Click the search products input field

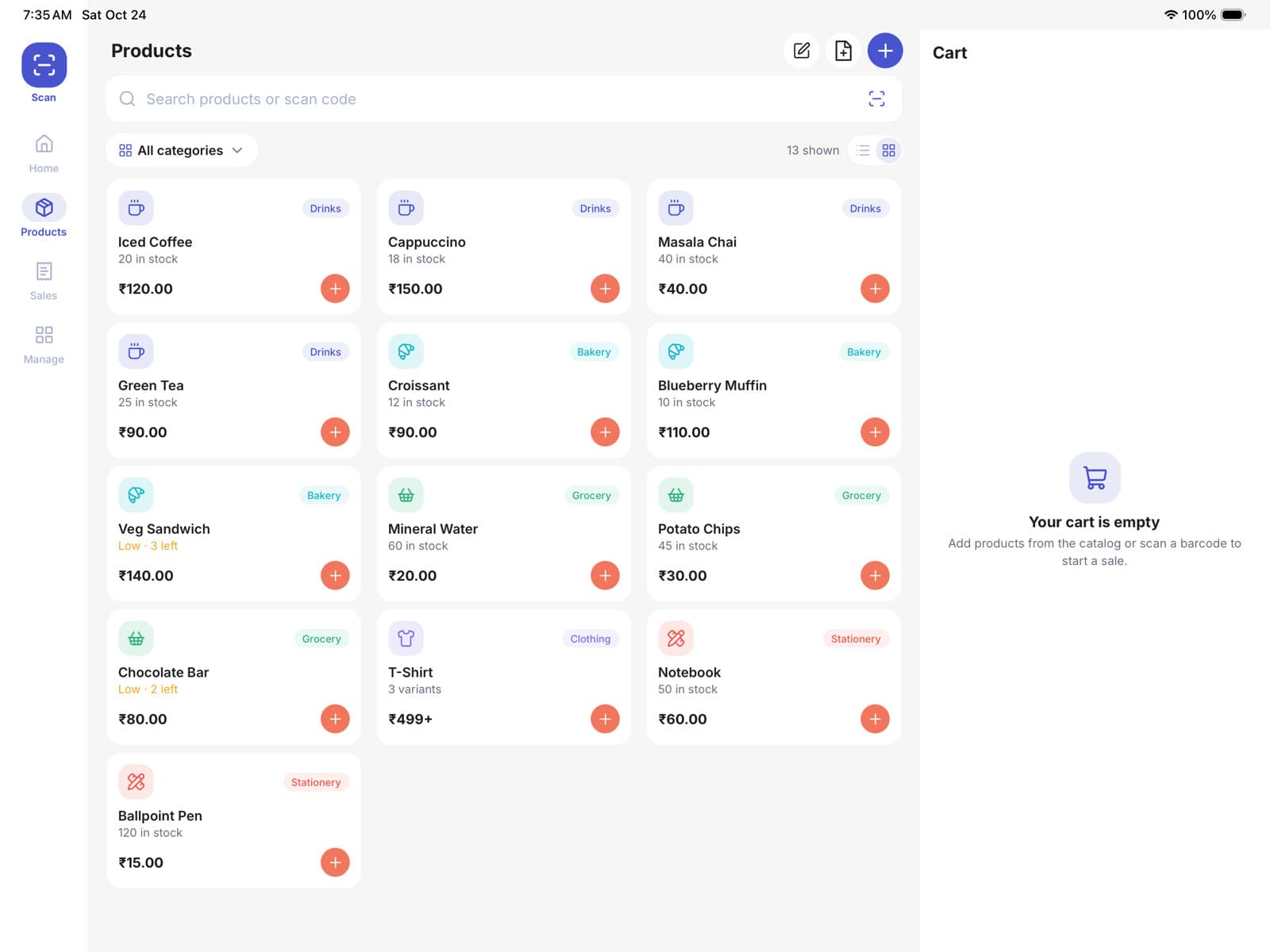(x=503, y=98)
